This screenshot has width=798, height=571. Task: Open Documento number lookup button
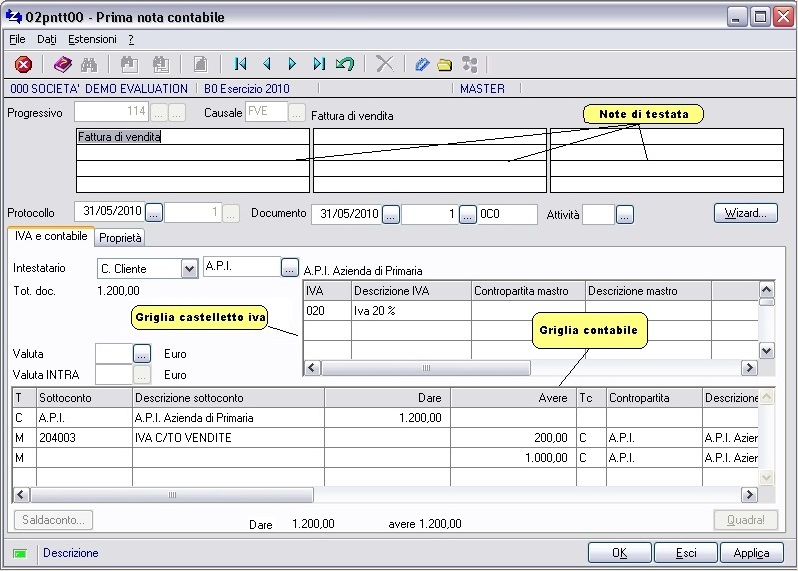coord(467,214)
